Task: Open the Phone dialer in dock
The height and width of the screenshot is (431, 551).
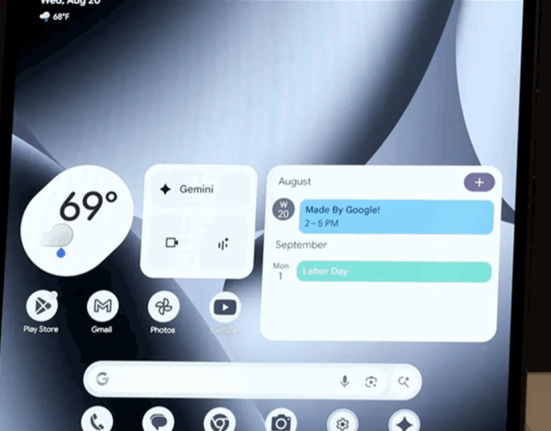Action: (97, 420)
